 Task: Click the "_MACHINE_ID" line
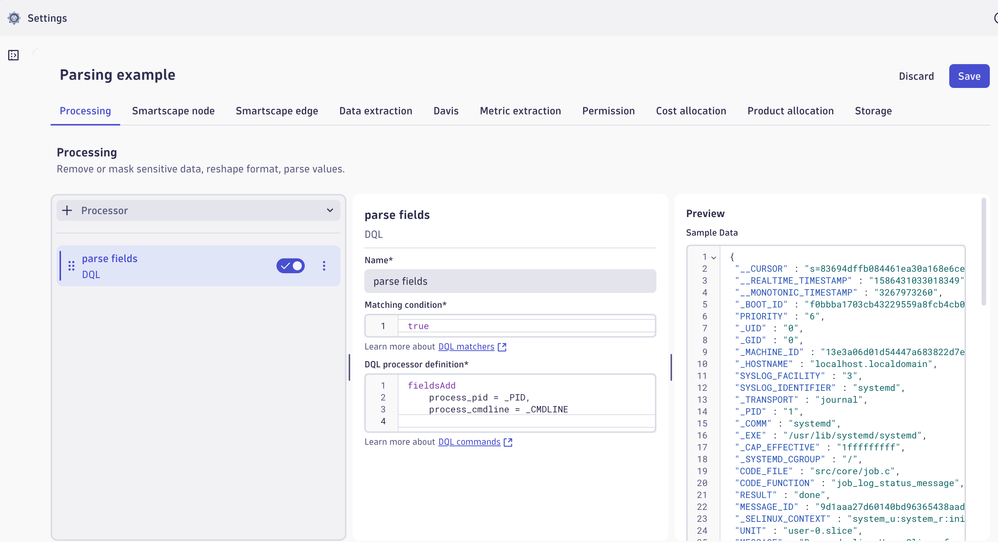click(850, 352)
